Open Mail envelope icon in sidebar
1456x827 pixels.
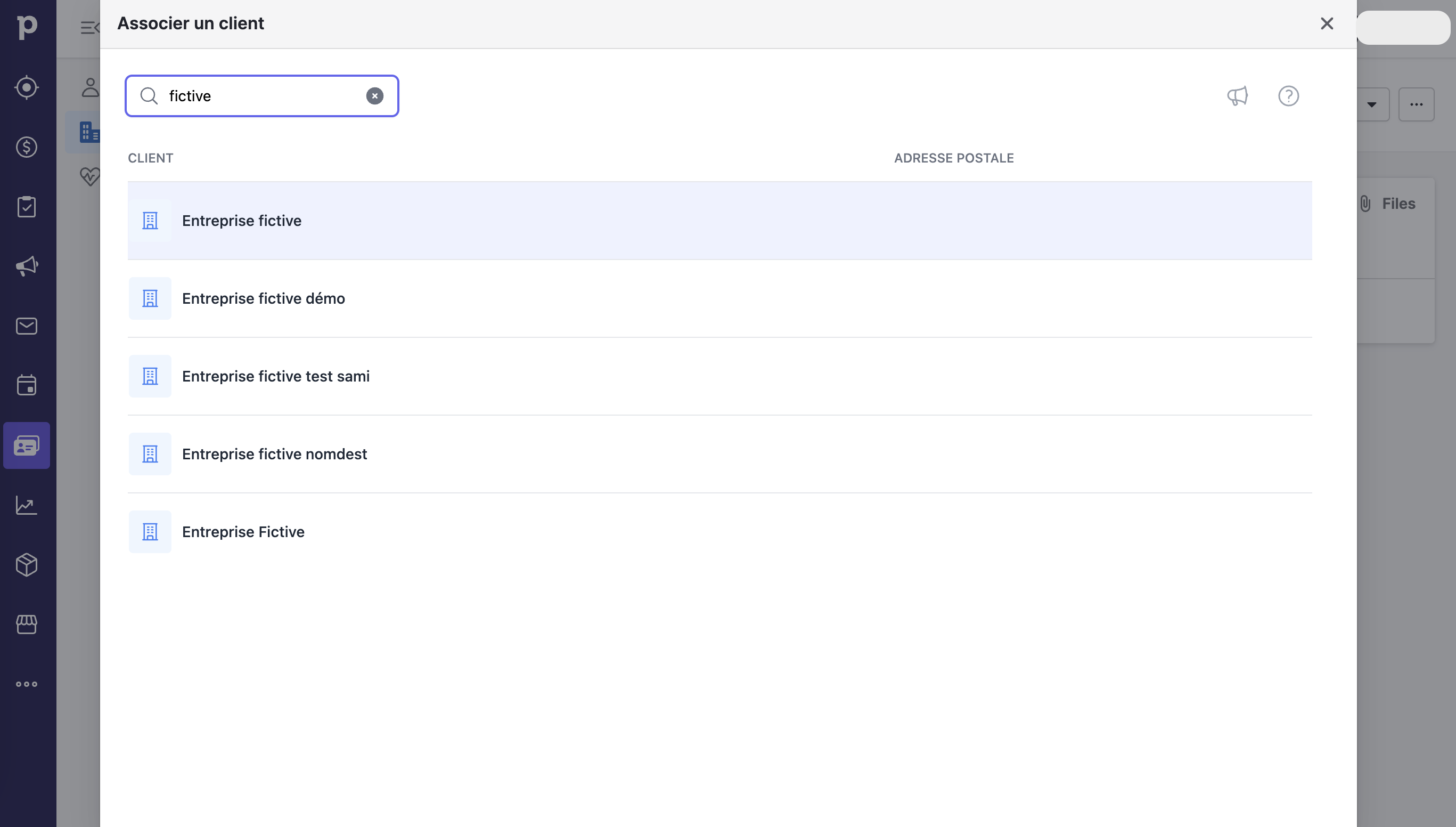click(27, 326)
